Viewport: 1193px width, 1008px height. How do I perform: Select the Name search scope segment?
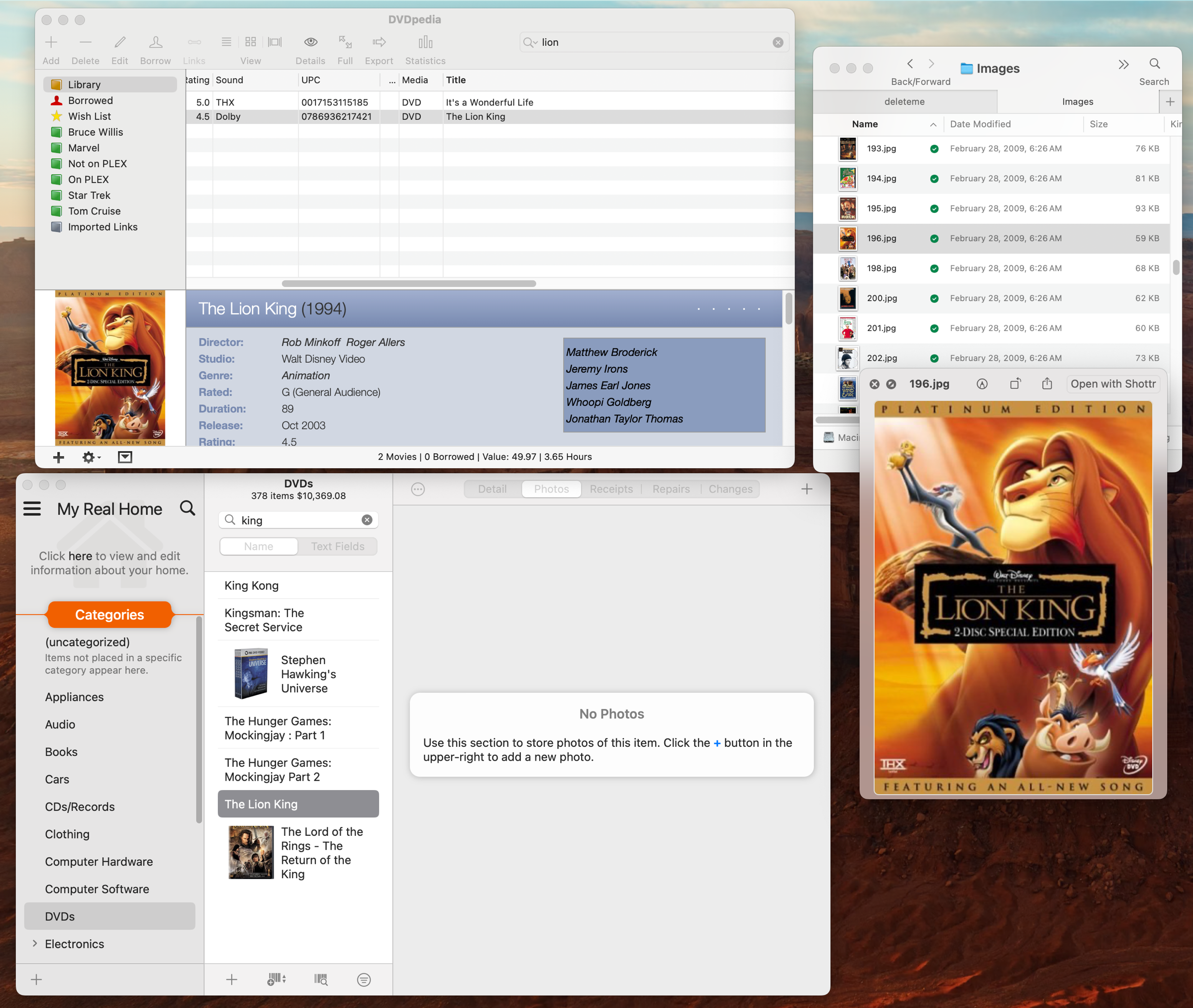click(x=259, y=546)
